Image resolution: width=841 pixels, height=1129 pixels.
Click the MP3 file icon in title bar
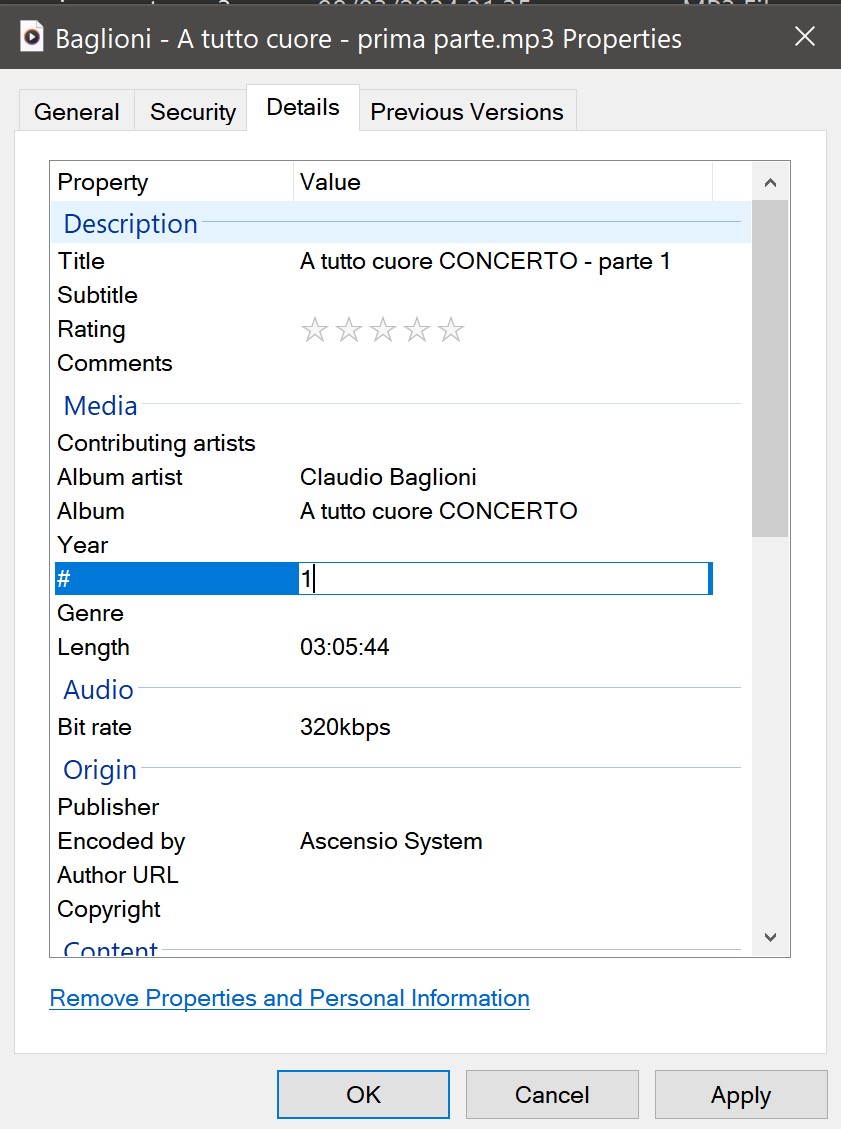pyautogui.click(x=32, y=38)
